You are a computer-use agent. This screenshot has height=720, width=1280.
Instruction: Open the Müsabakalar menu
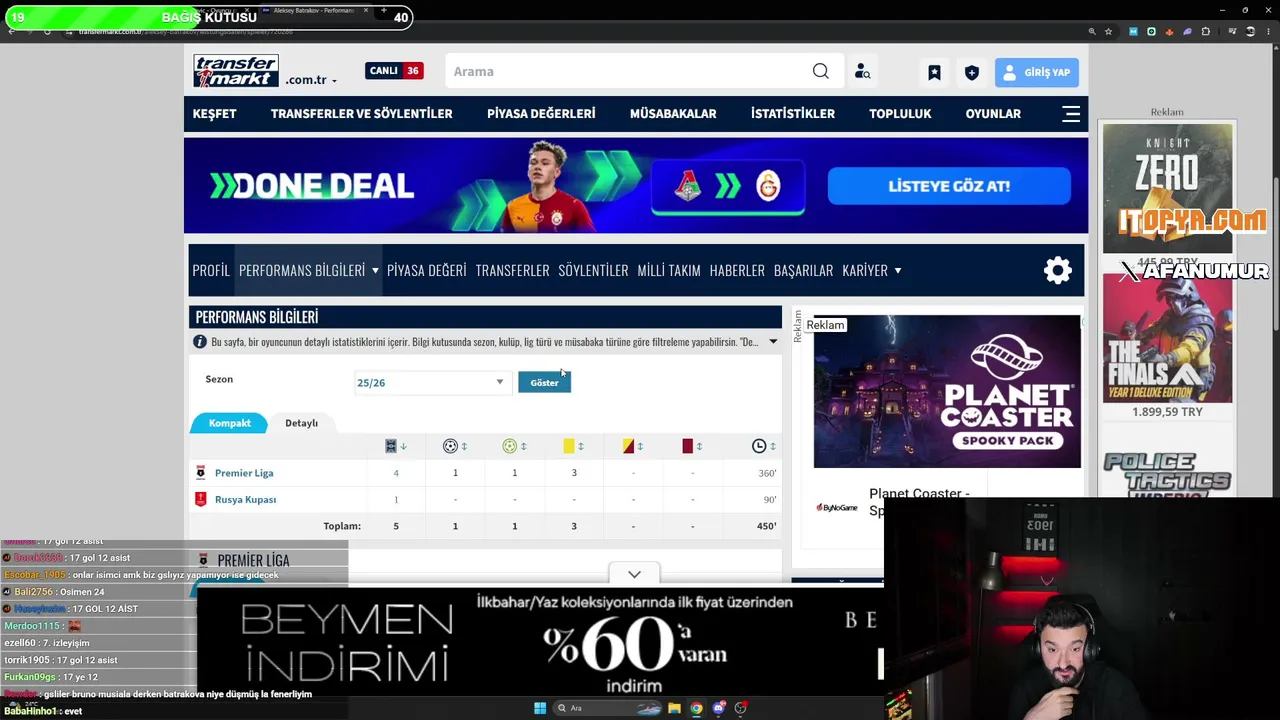673,114
